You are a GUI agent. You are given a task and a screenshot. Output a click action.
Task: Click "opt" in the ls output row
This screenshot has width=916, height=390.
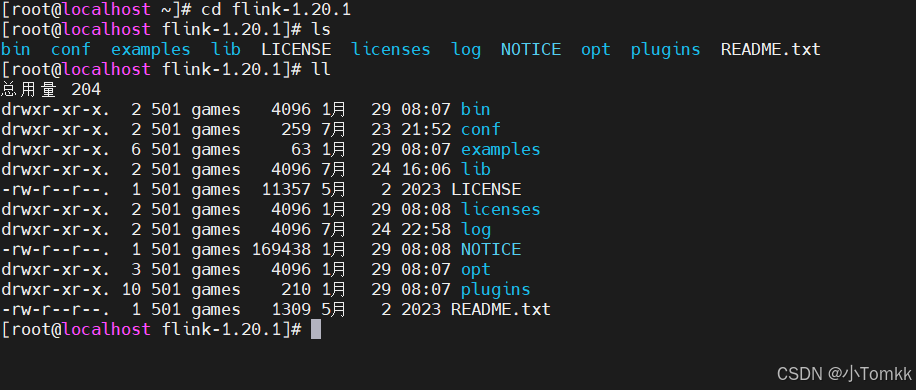click(596, 50)
